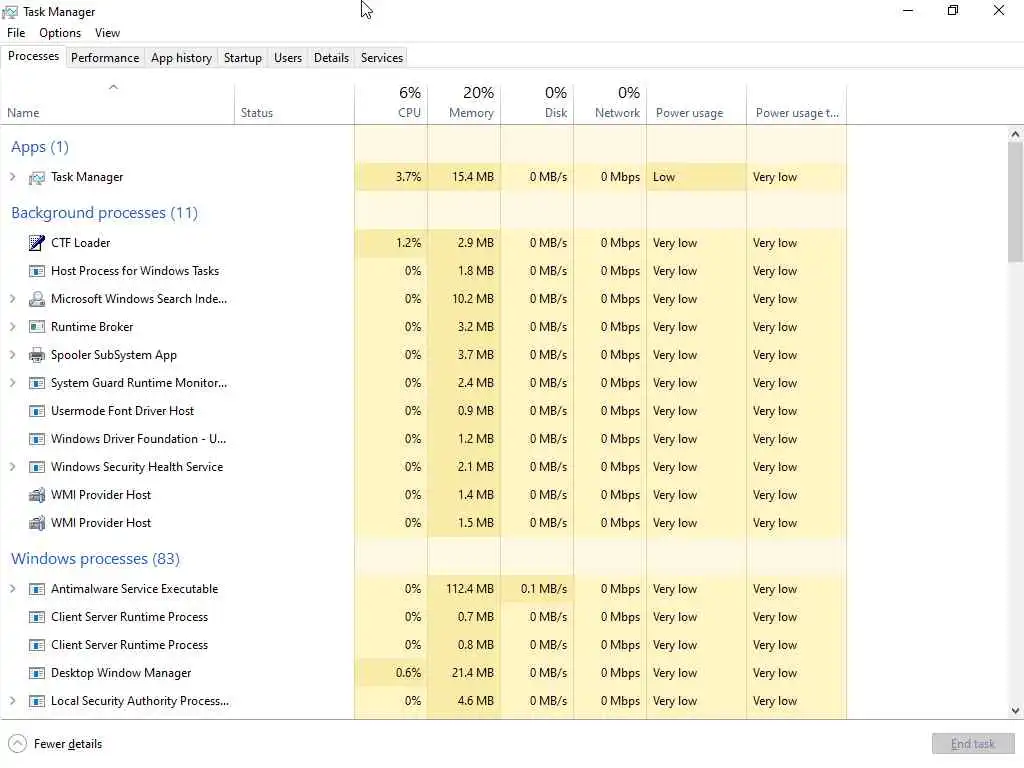Sort by the Status column header
This screenshot has height=768, width=1024.
click(295, 103)
